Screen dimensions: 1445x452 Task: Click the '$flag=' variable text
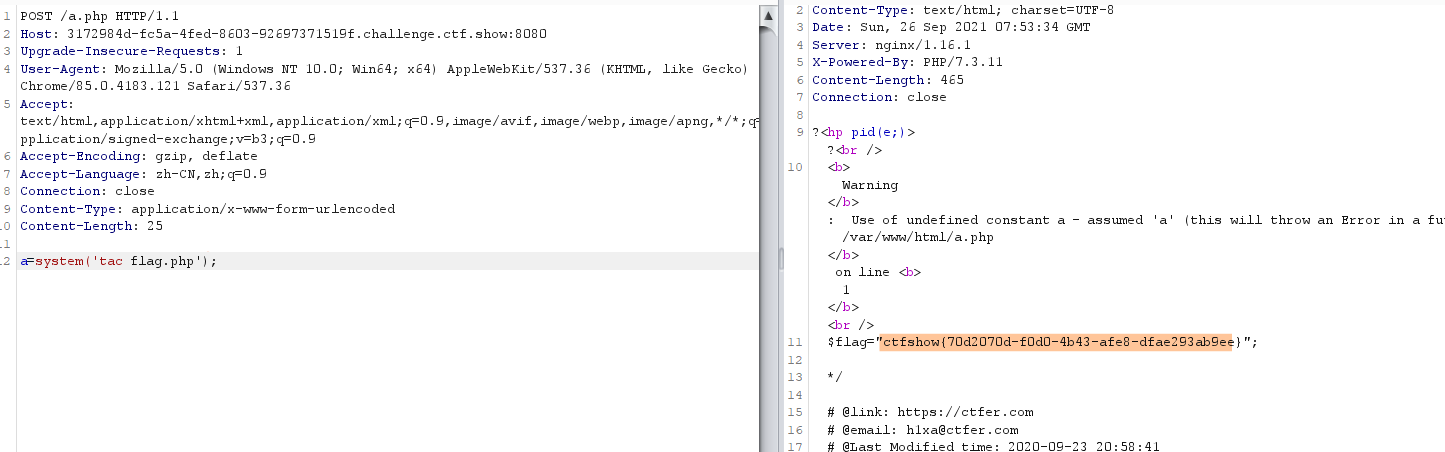click(849, 342)
